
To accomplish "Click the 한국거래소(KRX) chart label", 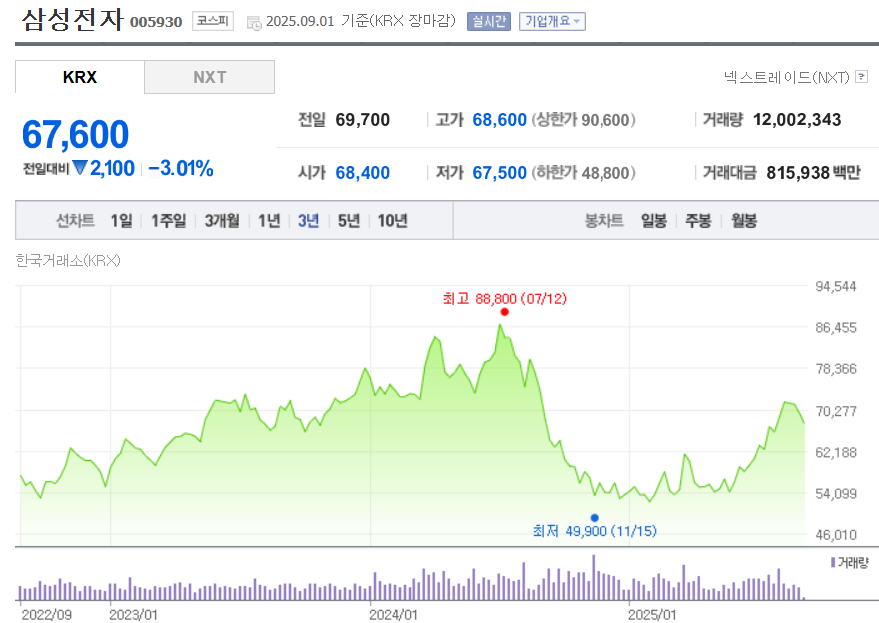I will 68,261.
